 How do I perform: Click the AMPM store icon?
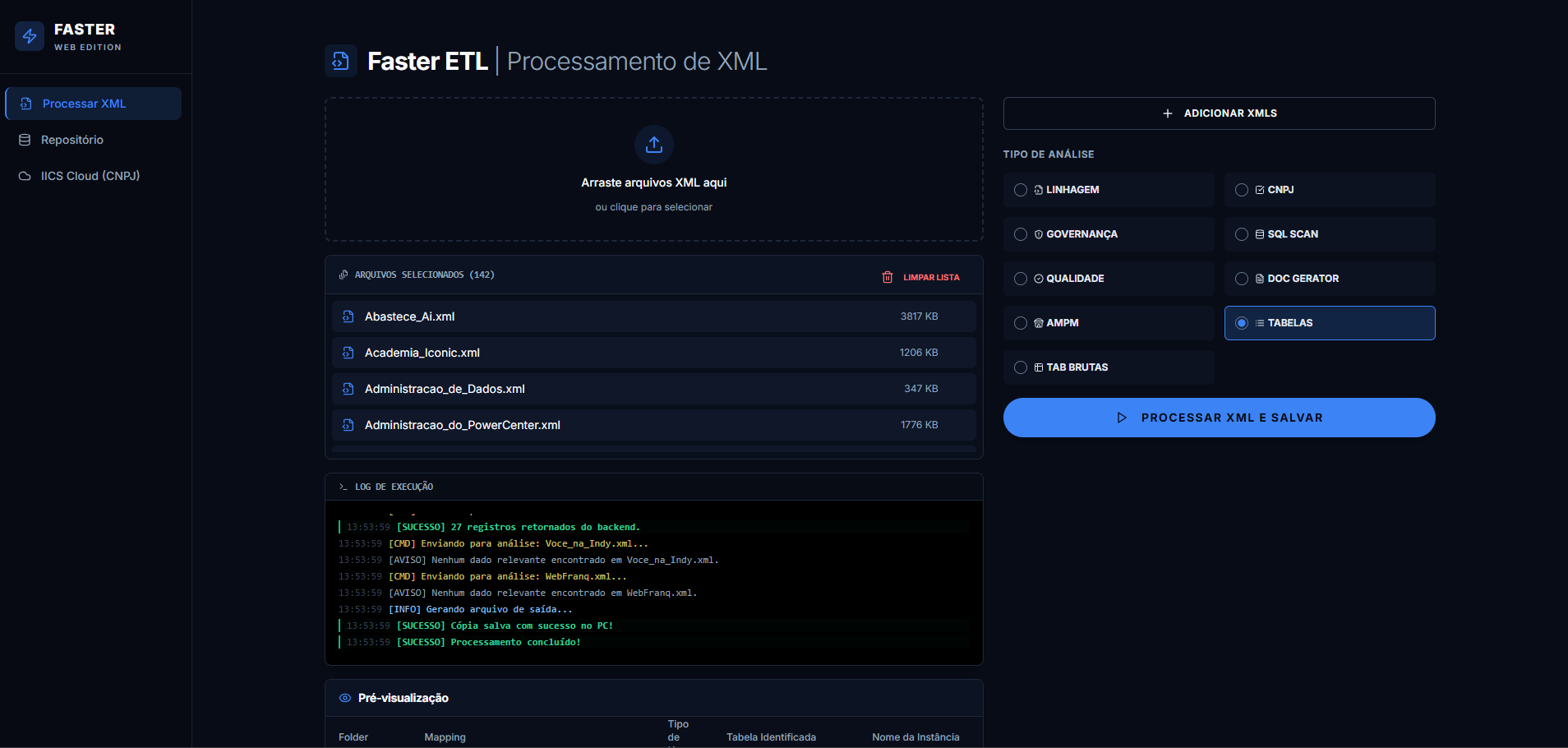(x=1039, y=323)
